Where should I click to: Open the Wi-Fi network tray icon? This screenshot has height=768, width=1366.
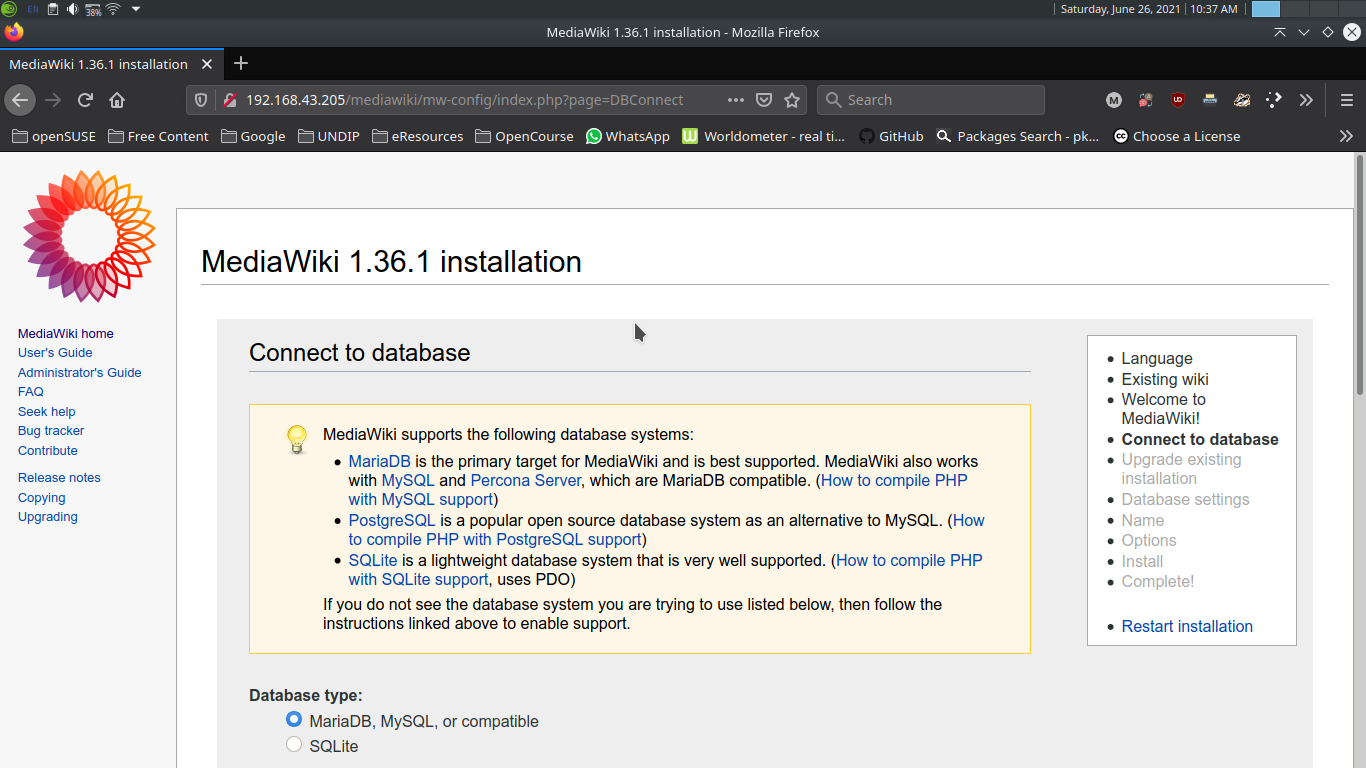113,9
